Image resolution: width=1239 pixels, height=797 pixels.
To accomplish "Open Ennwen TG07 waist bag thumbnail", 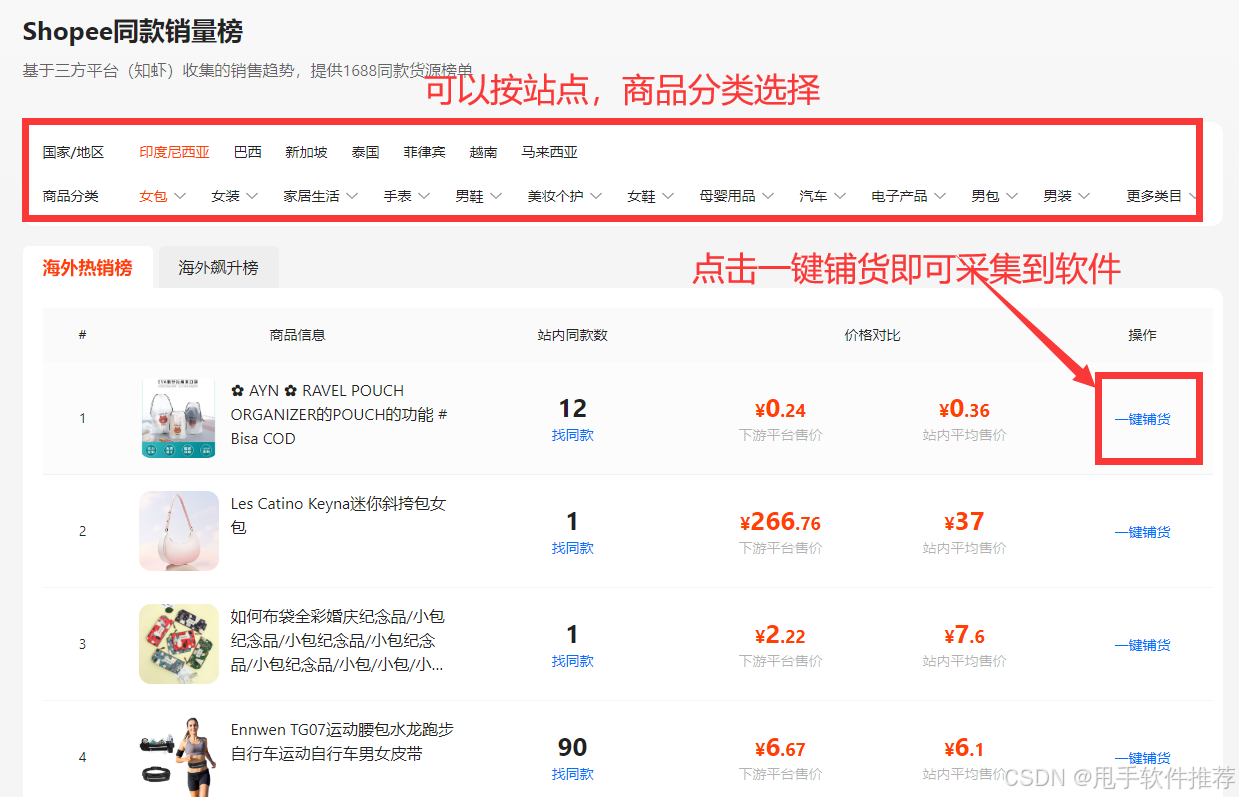I will 179,756.
